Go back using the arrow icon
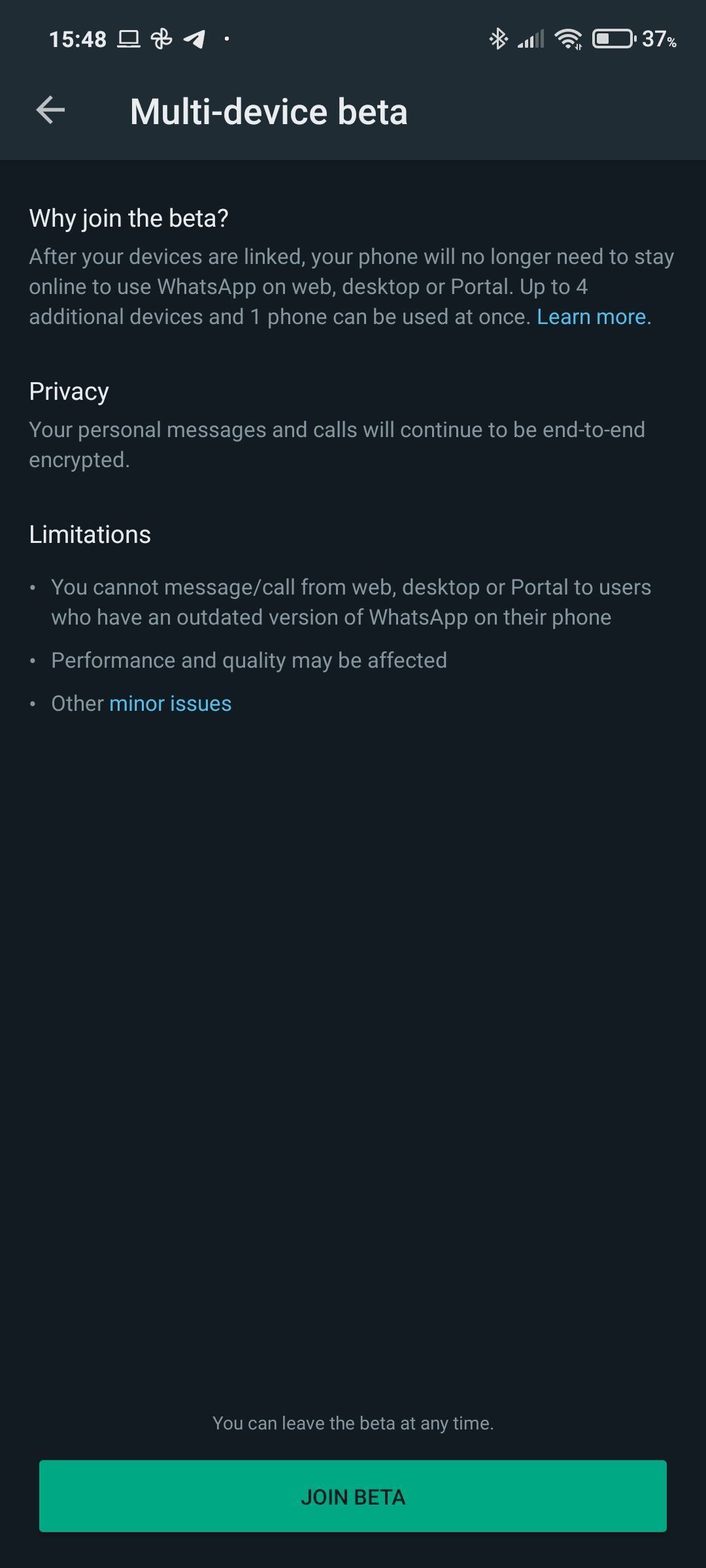Screen dimensions: 706x1568 point(50,110)
